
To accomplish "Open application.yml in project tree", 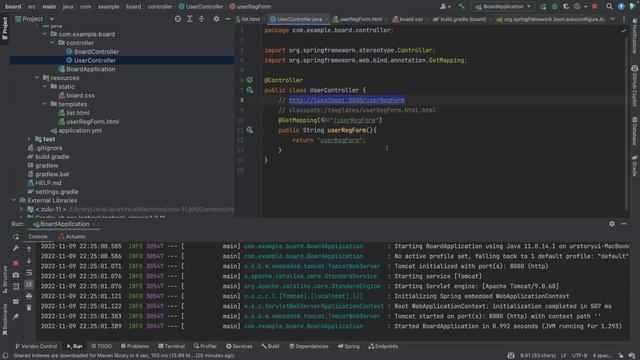I will pos(80,131).
